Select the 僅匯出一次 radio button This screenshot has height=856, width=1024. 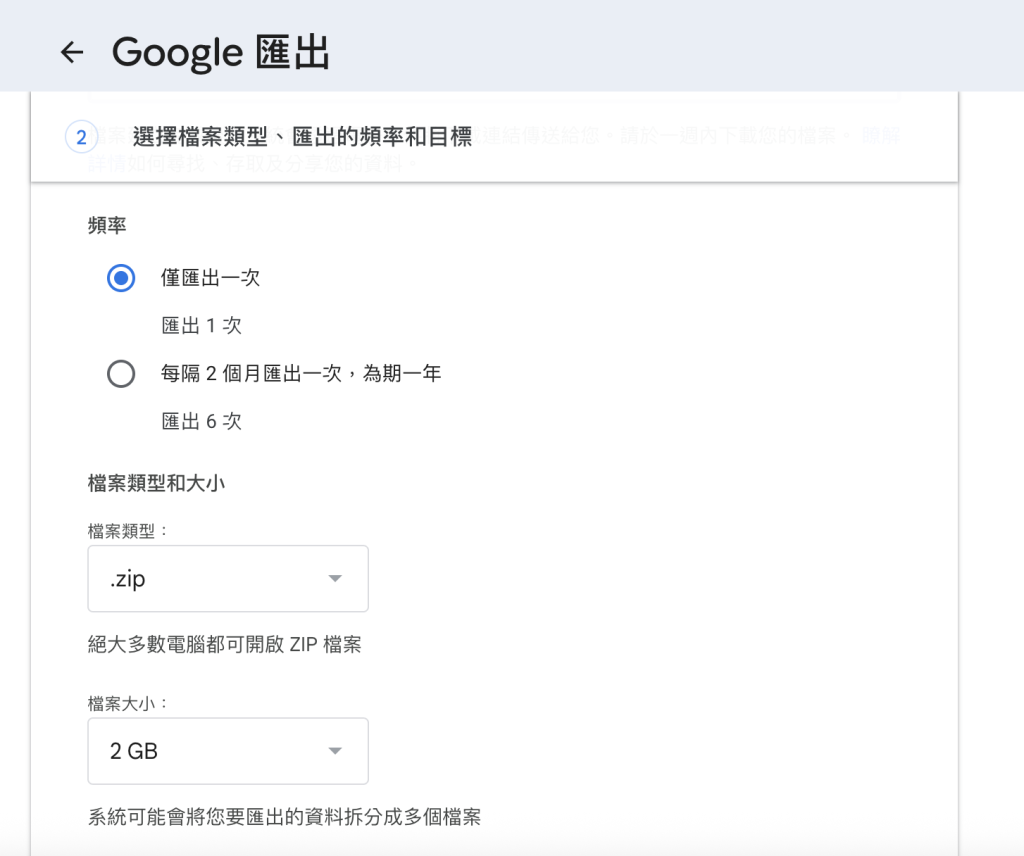121,278
